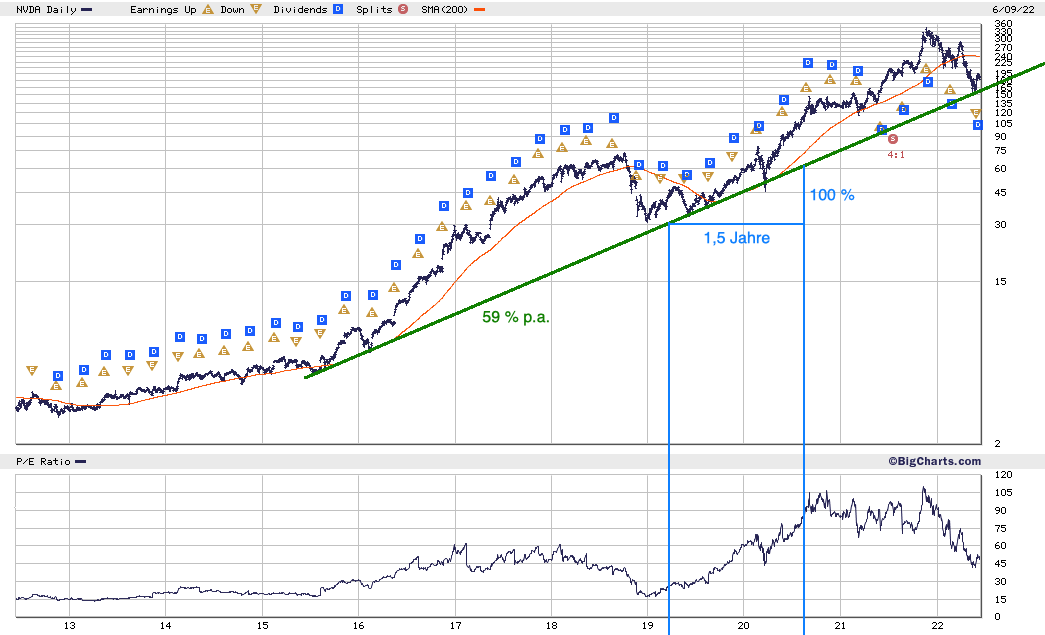Image resolution: width=1045 pixels, height=635 pixels.
Task: Click the earliest earnings down triangle on chart
Action: click(x=32, y=370)
